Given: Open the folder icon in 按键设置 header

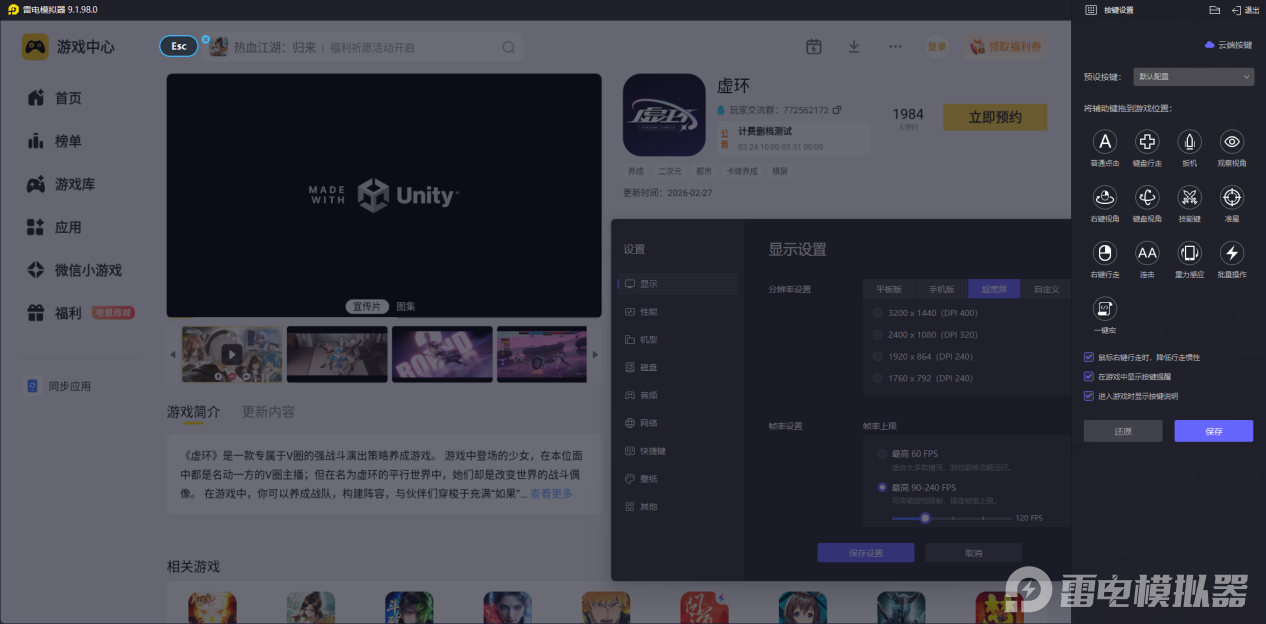Looking at the screenshot, I should [x=1214, y=10].
